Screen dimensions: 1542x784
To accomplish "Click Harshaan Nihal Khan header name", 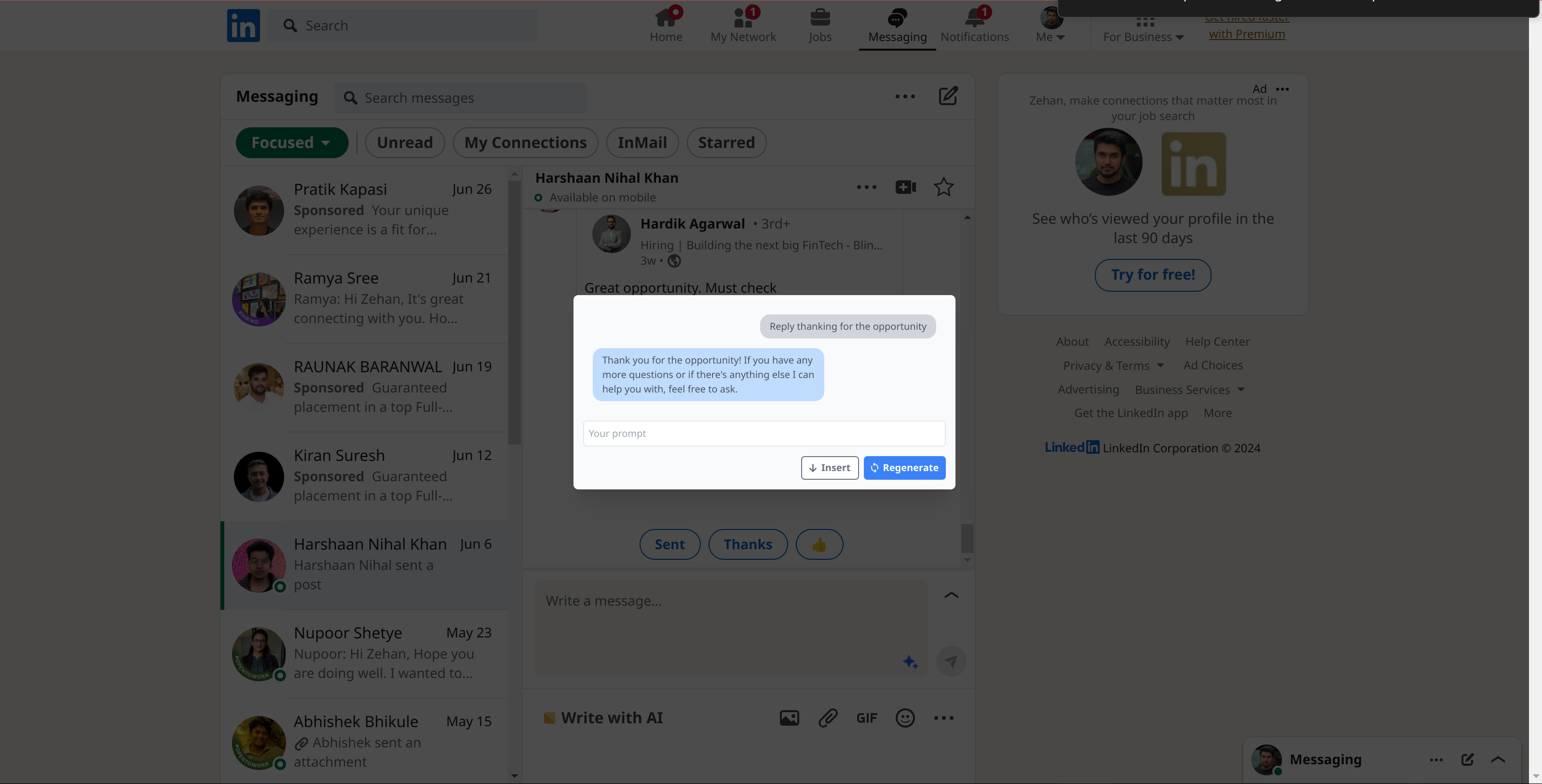I will [x=606, y=178].
